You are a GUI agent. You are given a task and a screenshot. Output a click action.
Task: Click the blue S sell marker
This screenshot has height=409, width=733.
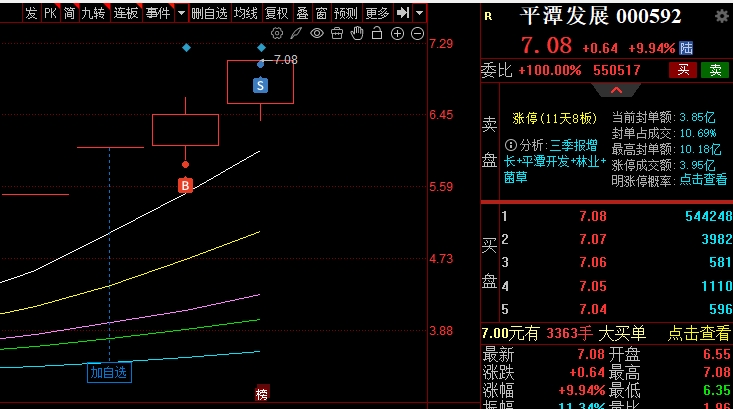tap(260, 86)
